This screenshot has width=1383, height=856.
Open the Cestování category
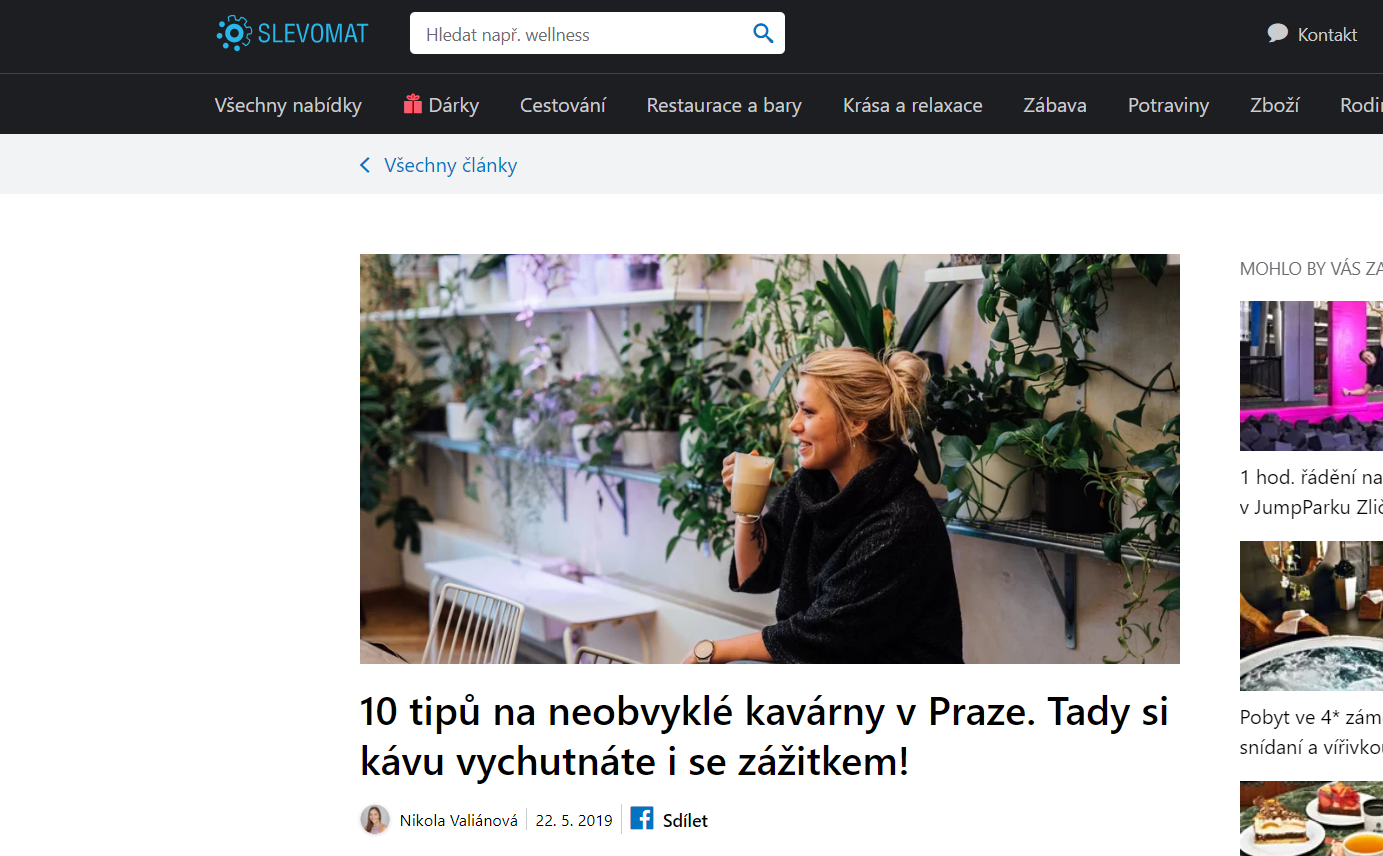[x=563, y=105]
